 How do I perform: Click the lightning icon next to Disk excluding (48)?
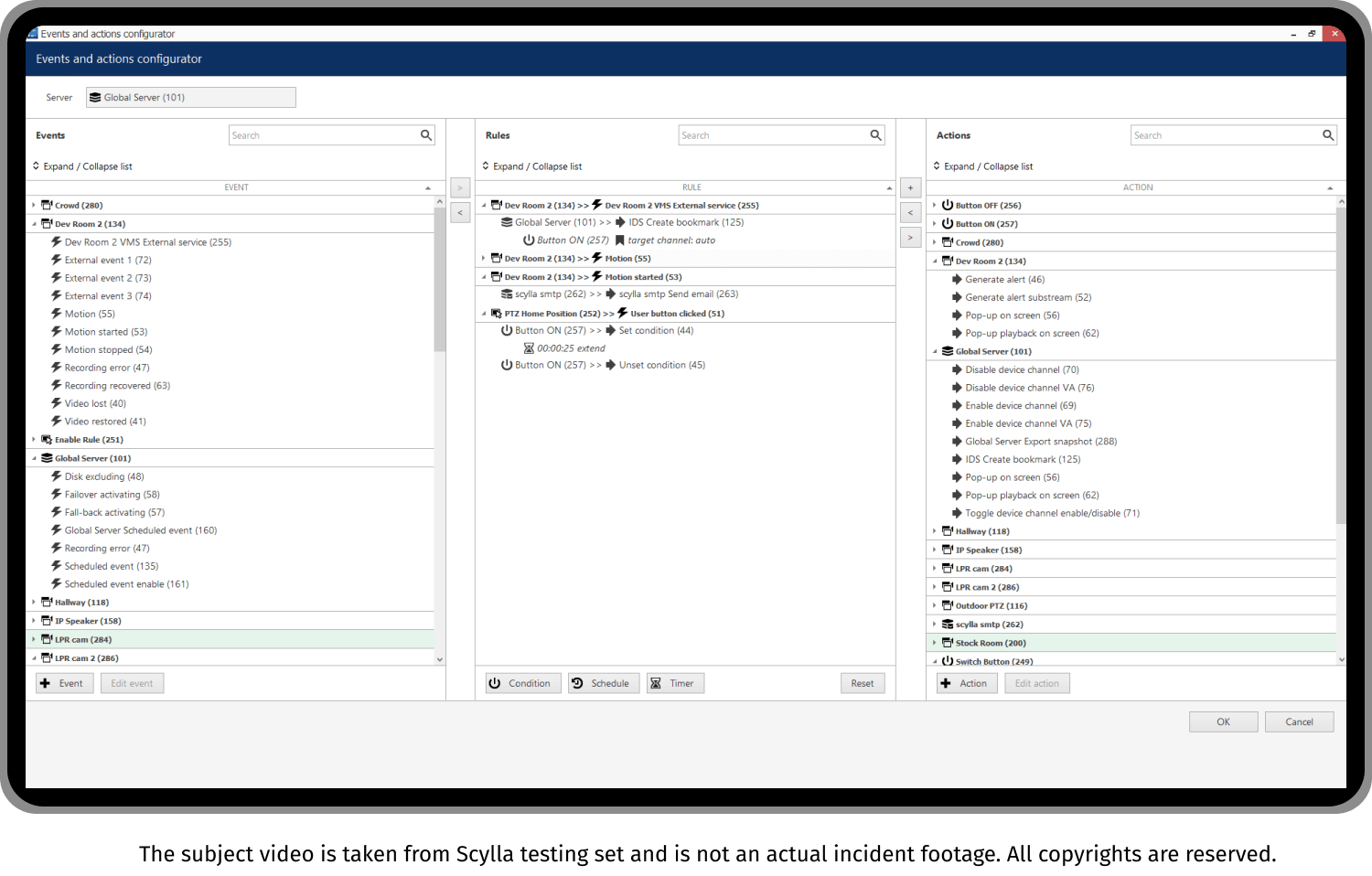[56, 476]
